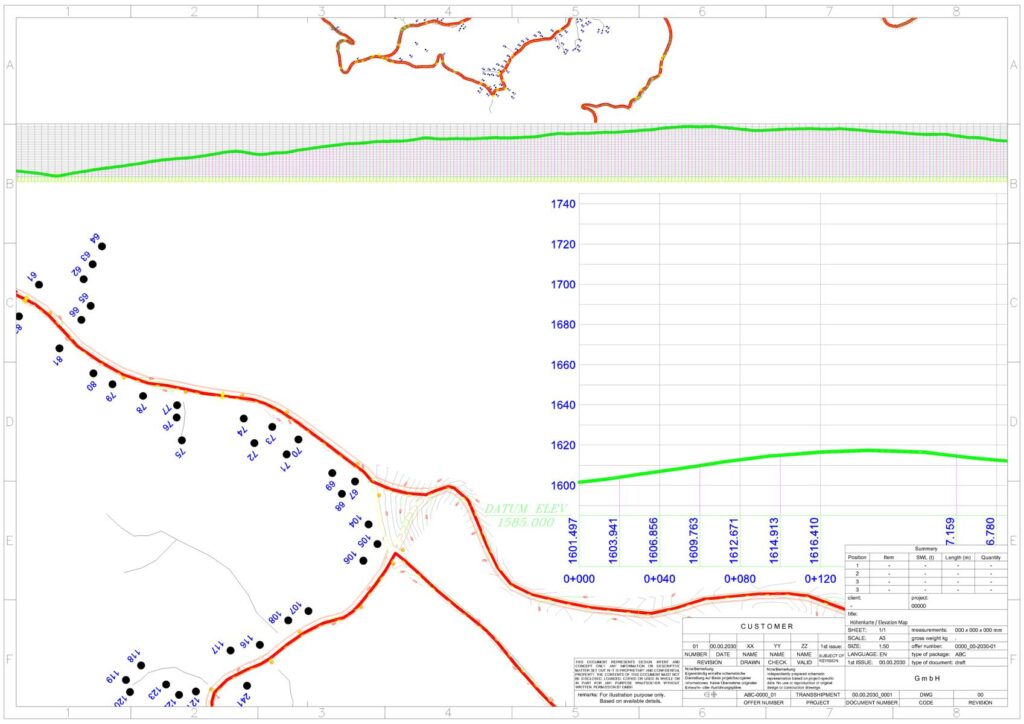Pick the elevation value 1606.856

tap(653, 541)
